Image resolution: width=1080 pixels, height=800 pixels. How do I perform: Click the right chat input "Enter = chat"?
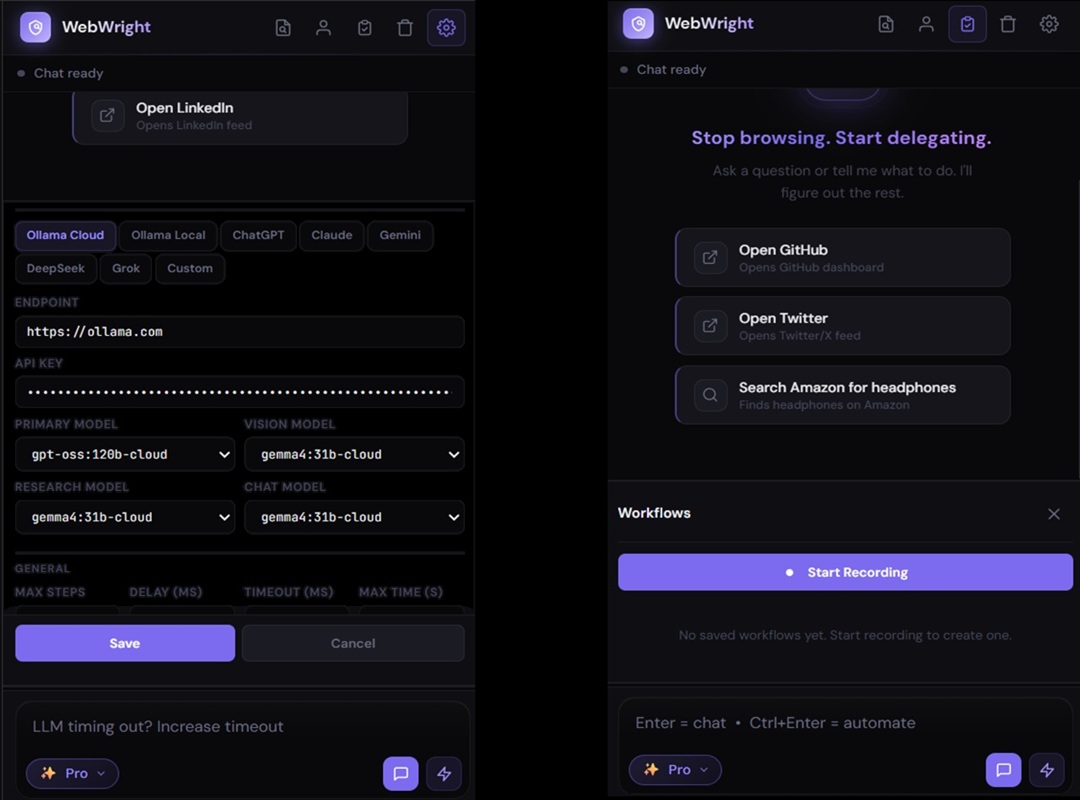tap(845, 724)
